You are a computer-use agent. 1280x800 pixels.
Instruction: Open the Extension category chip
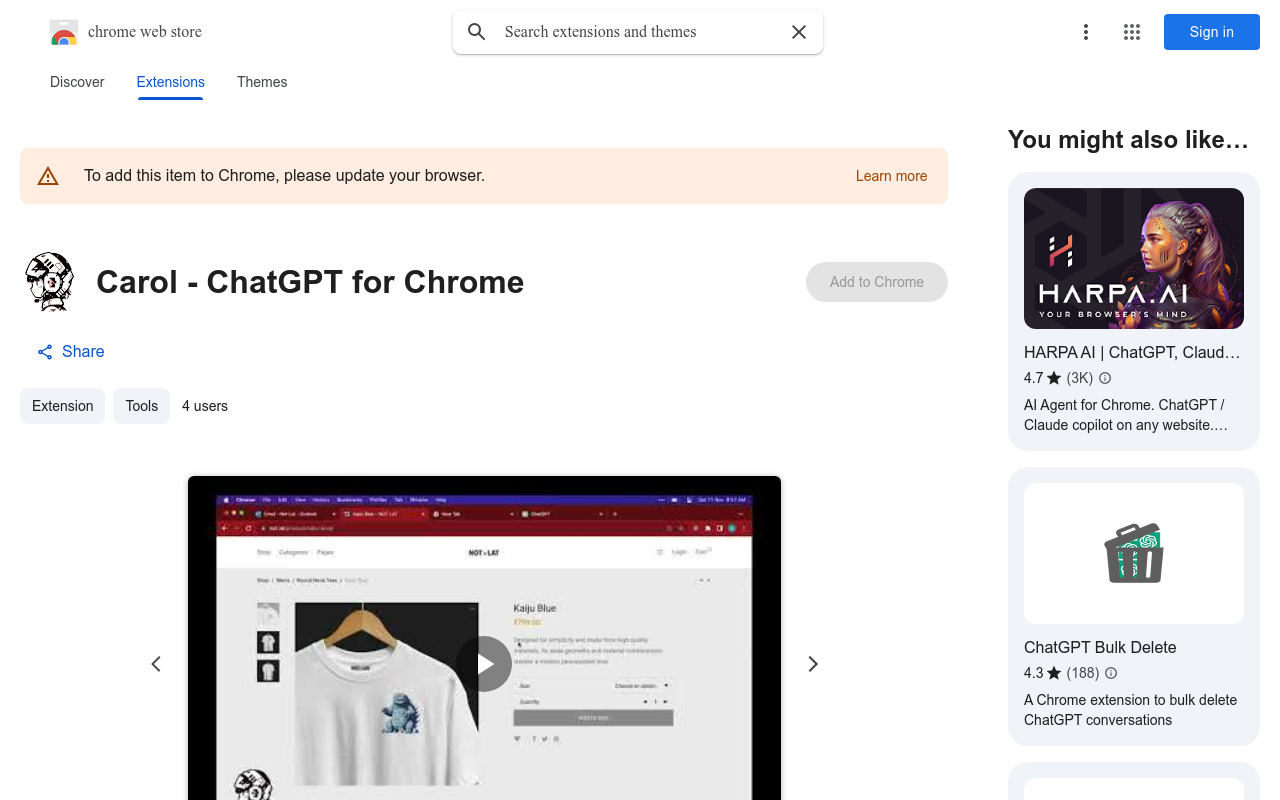(x=62, y=406)
